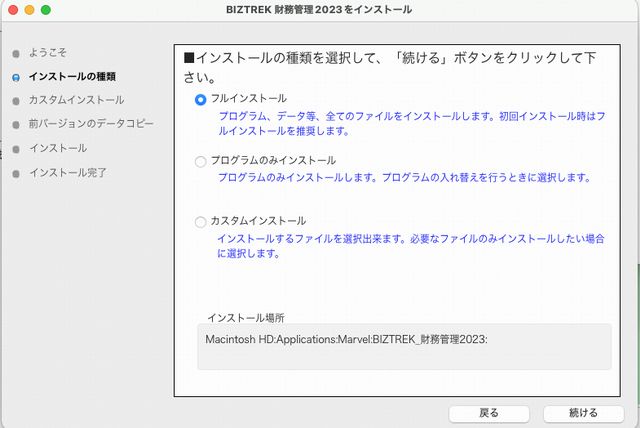
Task: Click the インストール完了 sidebar label
Action: tap(68, 173)
